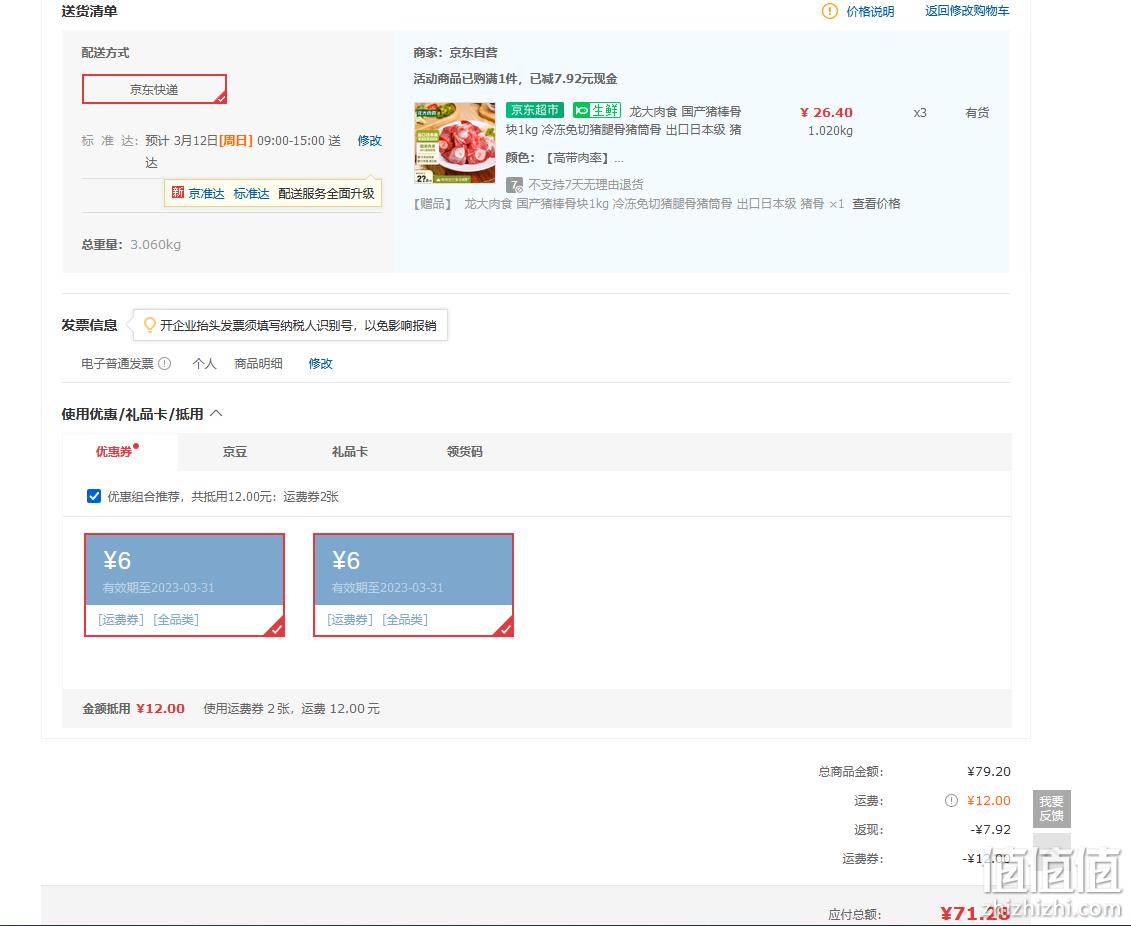
Task: Switch to the 领货码 tab
Action: [465, 451]
